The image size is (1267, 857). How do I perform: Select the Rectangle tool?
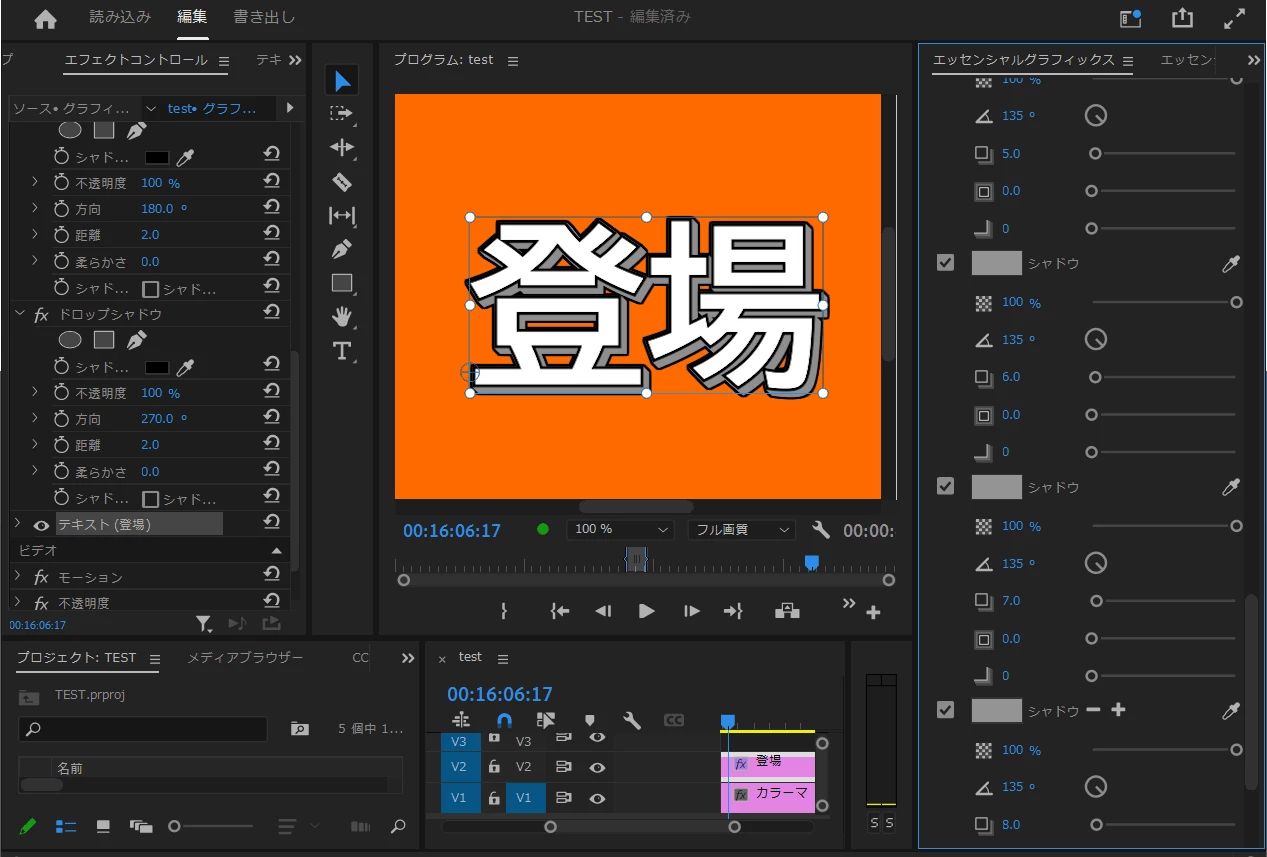[342, 283]
